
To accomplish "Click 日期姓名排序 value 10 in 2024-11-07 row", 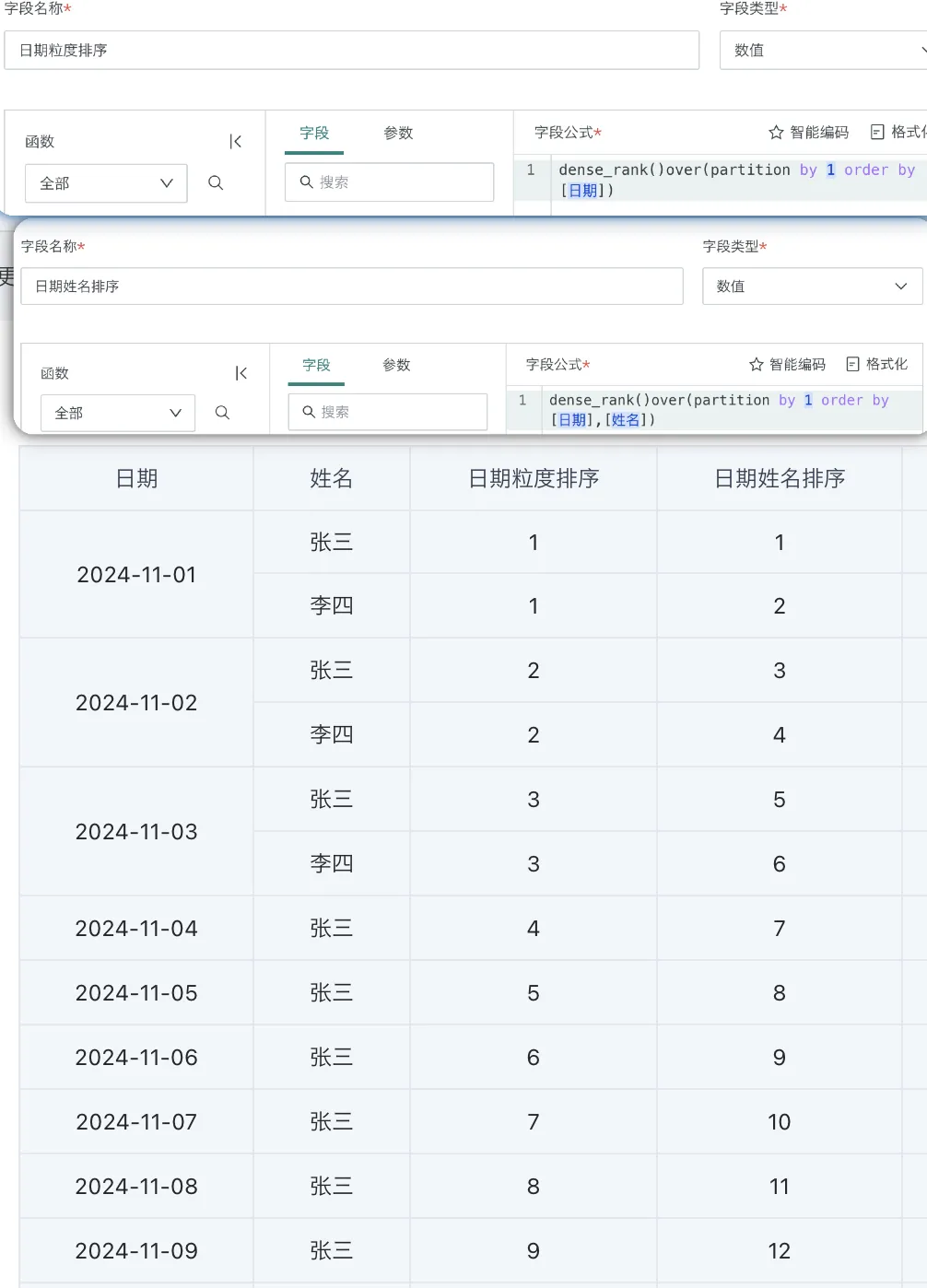I will click(780, 1122).
